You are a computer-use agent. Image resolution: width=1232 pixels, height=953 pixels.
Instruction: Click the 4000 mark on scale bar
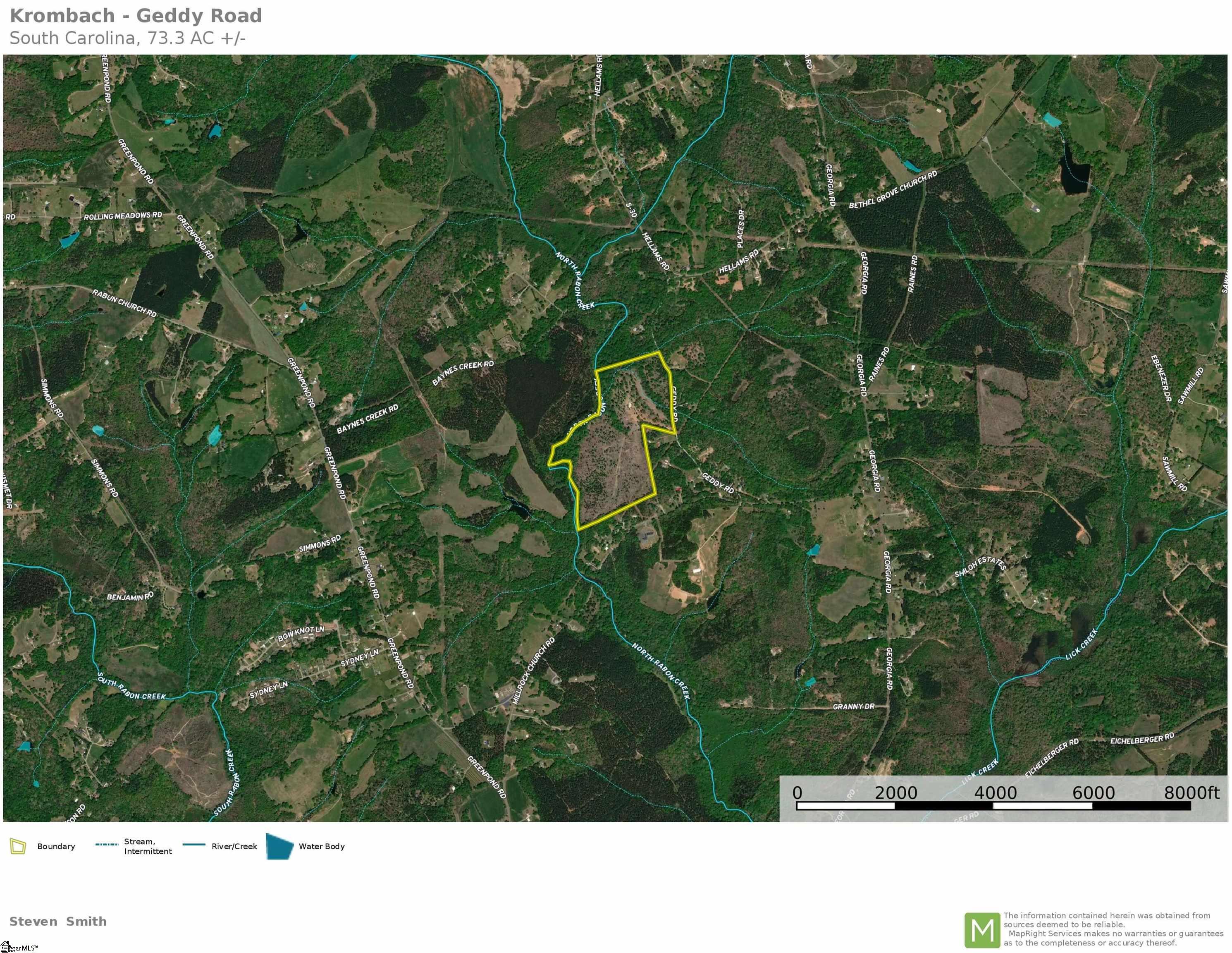click(995, 793)
